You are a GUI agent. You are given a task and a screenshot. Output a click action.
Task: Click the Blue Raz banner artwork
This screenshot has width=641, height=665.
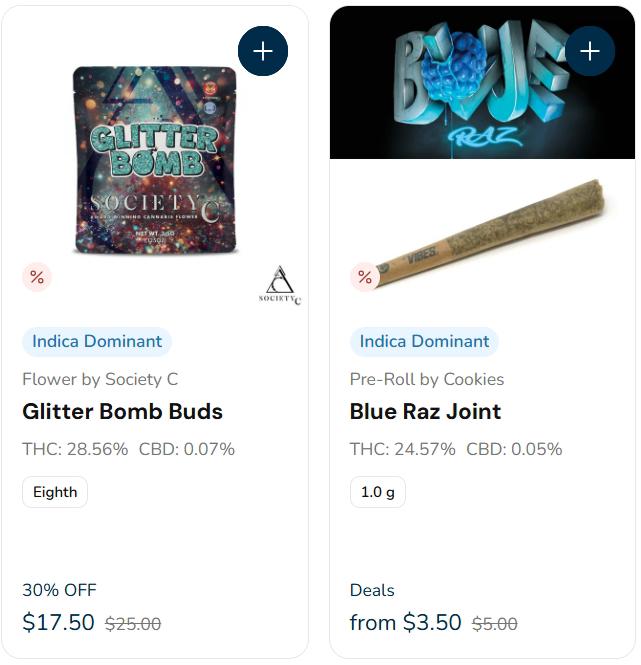[x=482, y=83]
